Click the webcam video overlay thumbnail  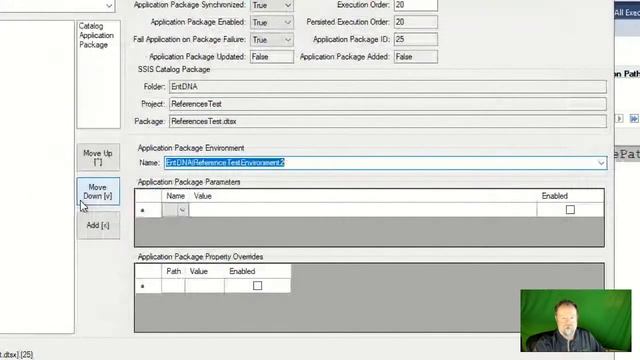point(576,320)
